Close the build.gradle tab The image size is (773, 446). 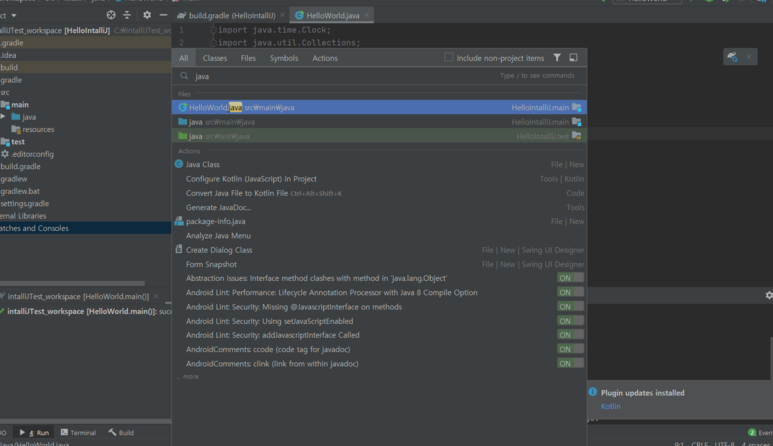pyautogui.click(x=282, y=15)
